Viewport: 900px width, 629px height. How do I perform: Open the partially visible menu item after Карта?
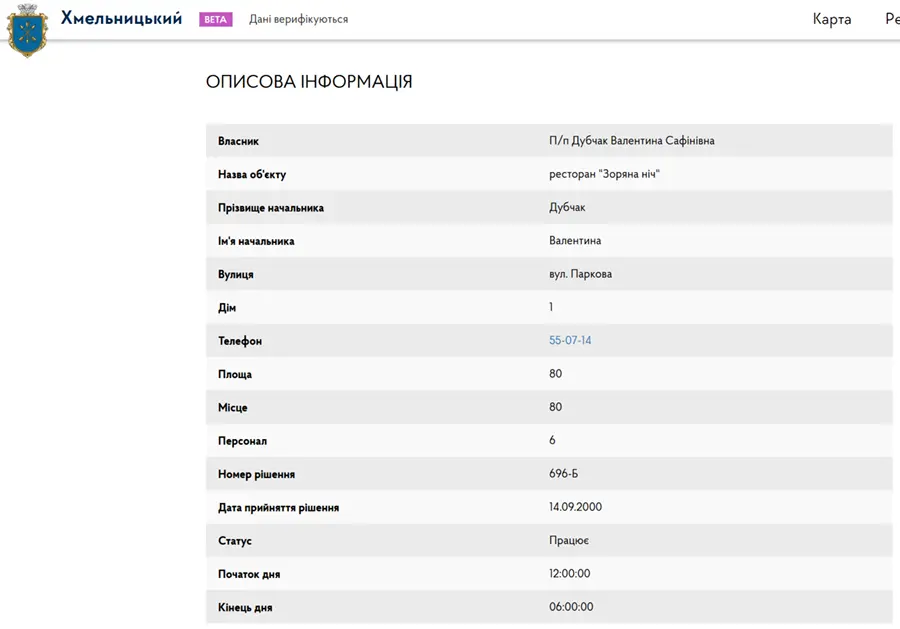click(893, 19)
